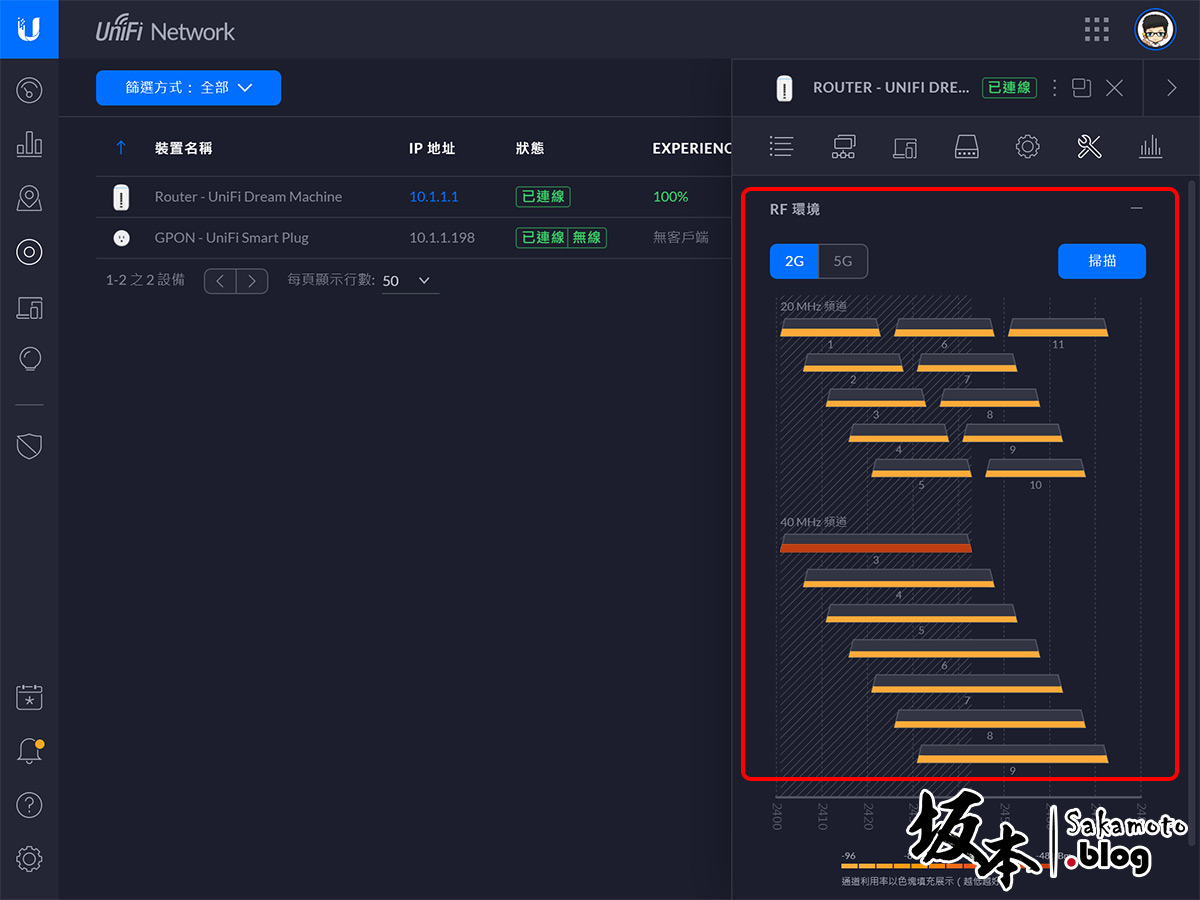This screenshot has height=900, width=1200.
Task: Switch to the Statistics chart tab in panel
Action: point(1151,147)
